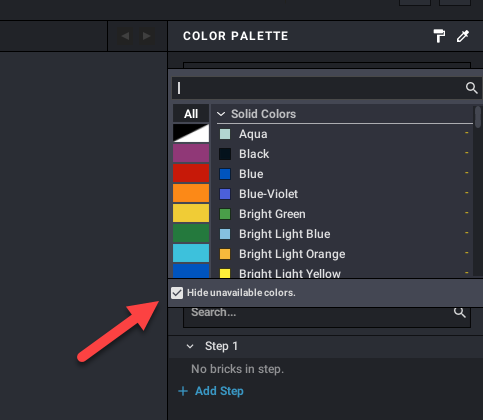Select the purple color group swatch
Viewport: 483px width, 420px height.
(191, 153)
